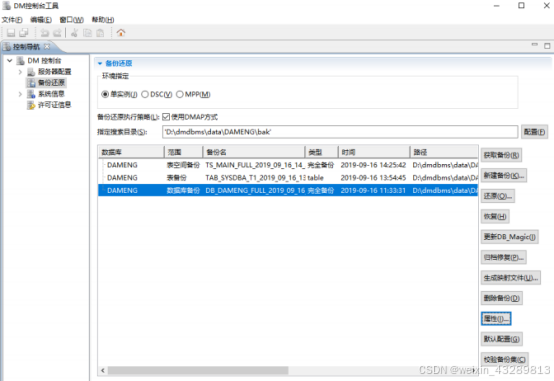Sort by the 类型 column header

click(x=322, y=152)
